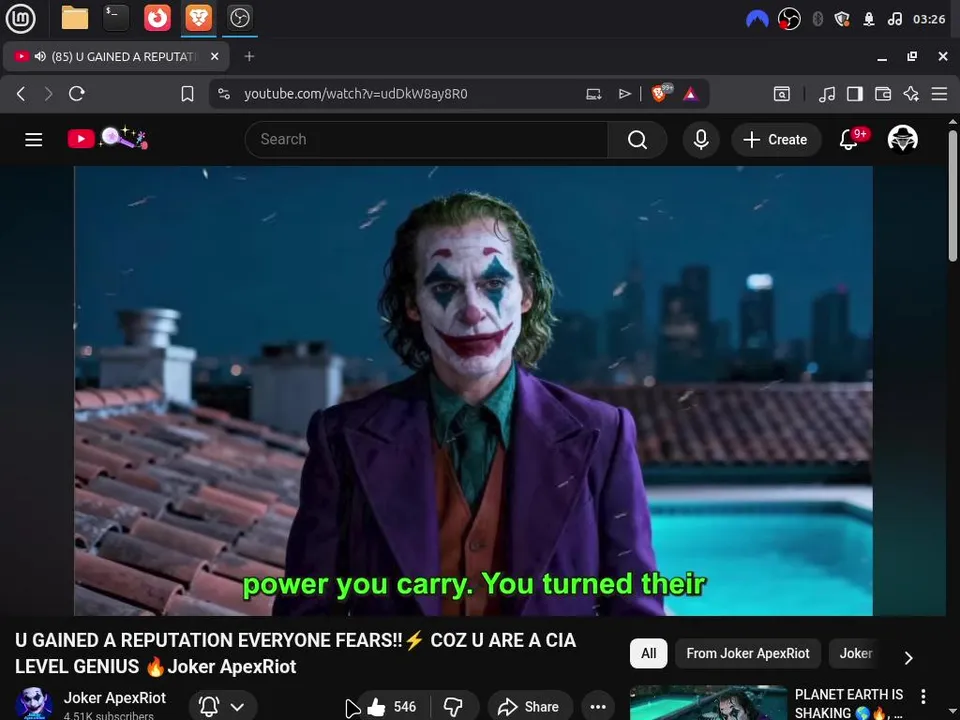Open Leo AI sparkle toolbar icon
Screen dimensions: 960x720
(911, 94)
